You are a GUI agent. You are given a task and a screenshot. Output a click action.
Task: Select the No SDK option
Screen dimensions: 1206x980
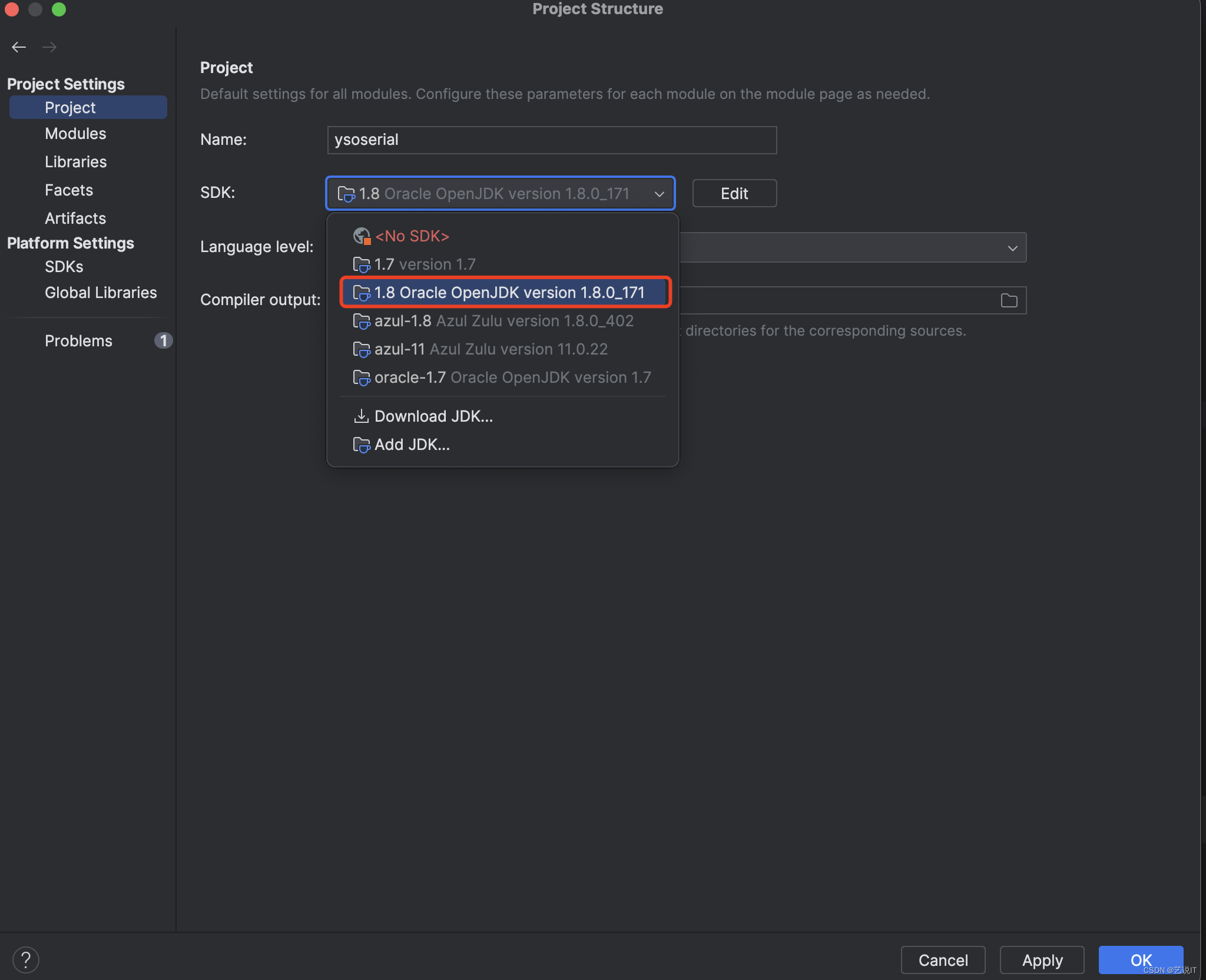[x=412, y=236]
